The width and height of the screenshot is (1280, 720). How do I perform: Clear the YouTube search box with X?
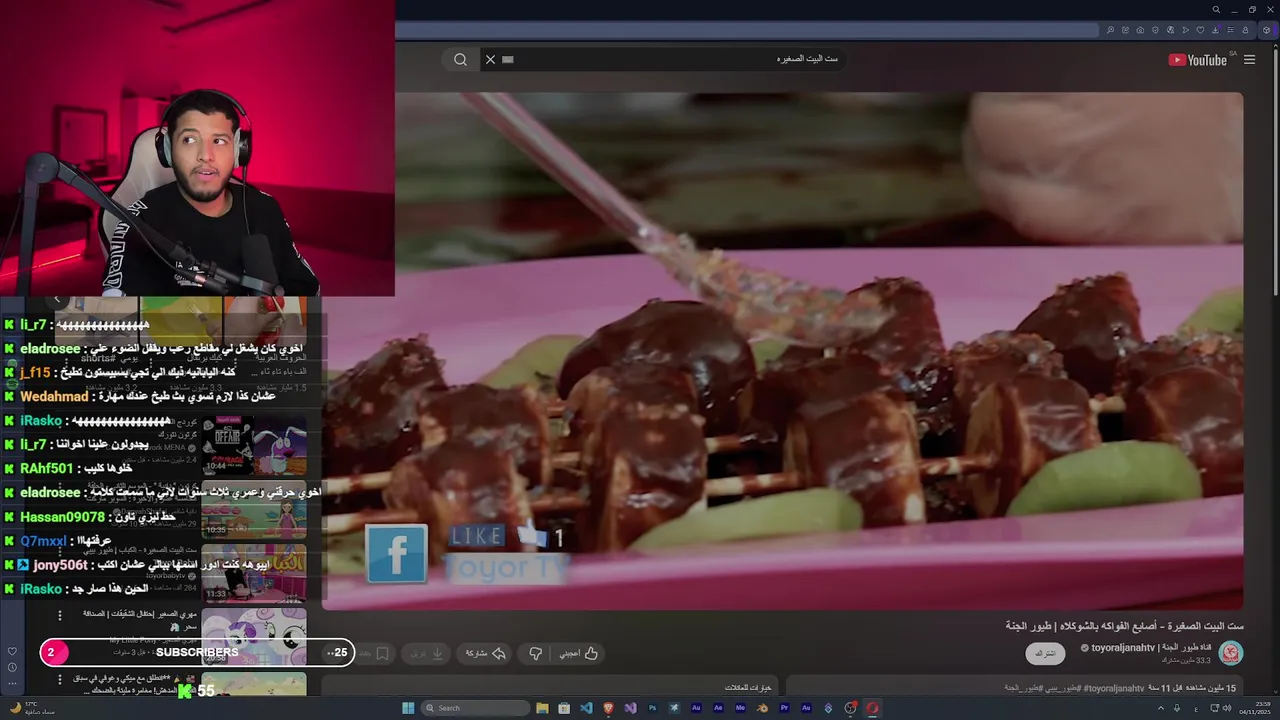[x=490, y=59]
